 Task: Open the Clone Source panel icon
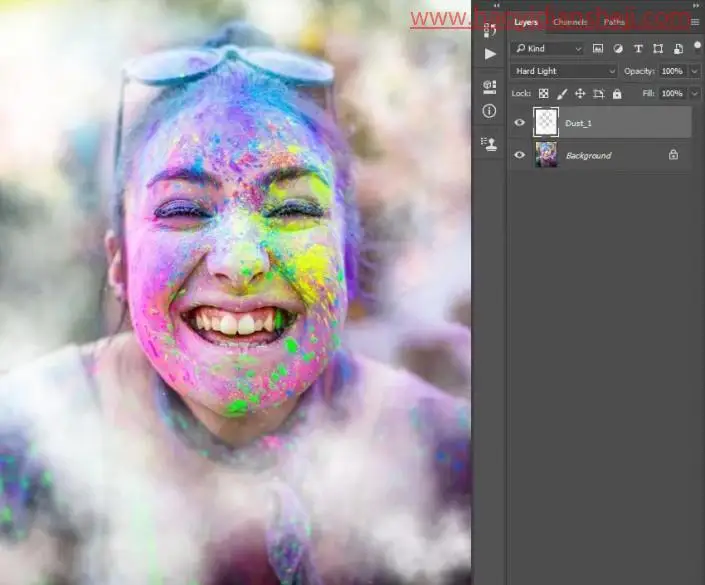[x=489, y=144]
